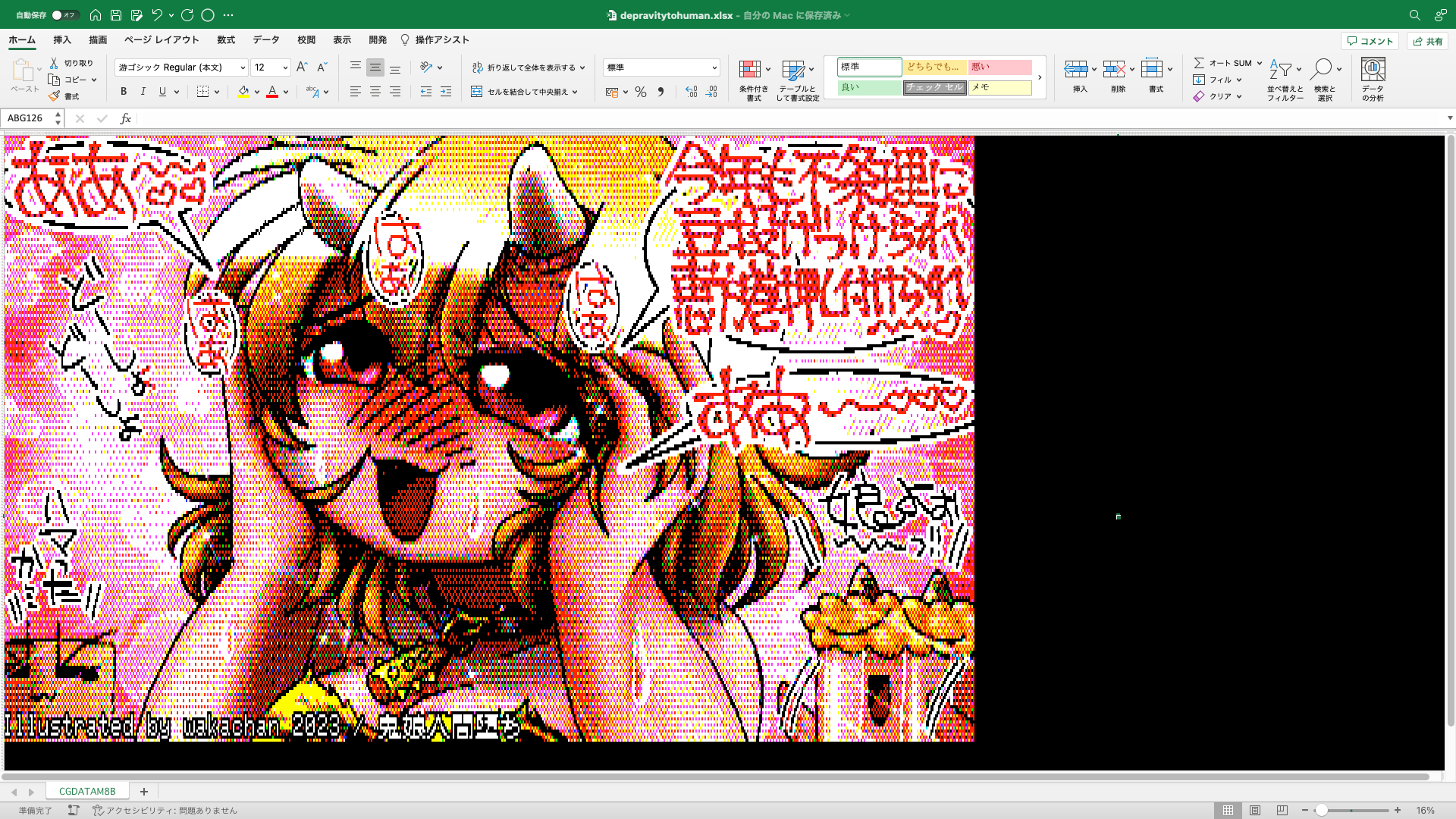Expand the formula bar chevron
Viewport: 1456px width, 819px height.
[x=1449, y=118]
